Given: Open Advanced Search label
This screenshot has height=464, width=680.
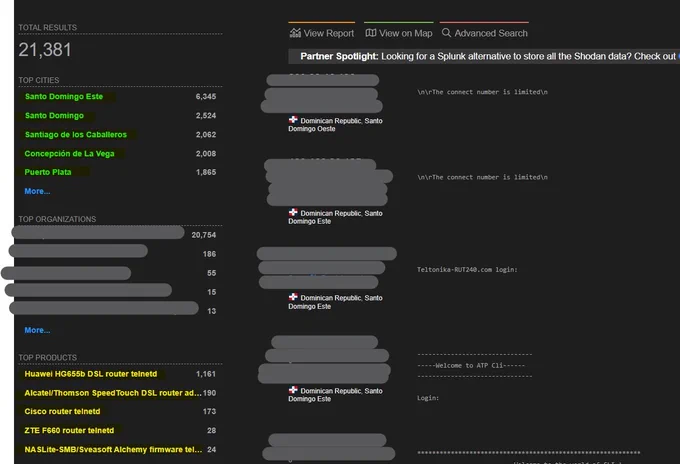Looking at the screenshot, I should point(491,33).
